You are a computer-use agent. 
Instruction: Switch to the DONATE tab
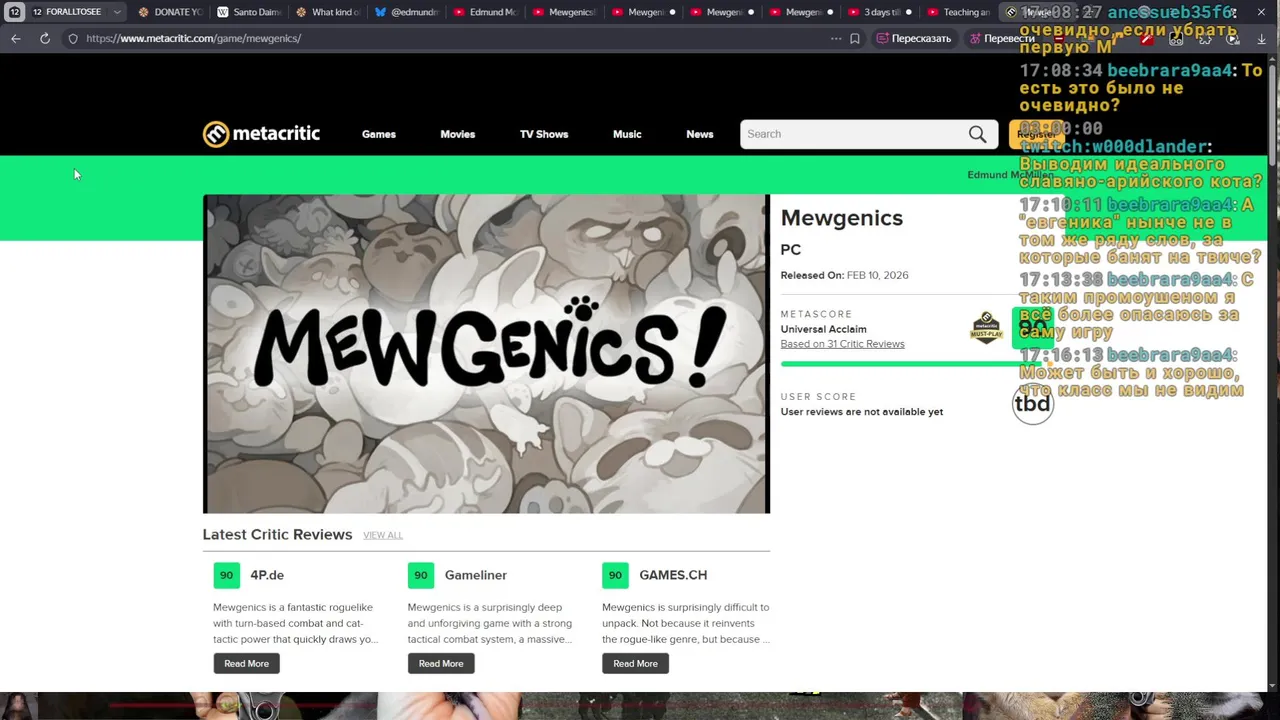169,12
